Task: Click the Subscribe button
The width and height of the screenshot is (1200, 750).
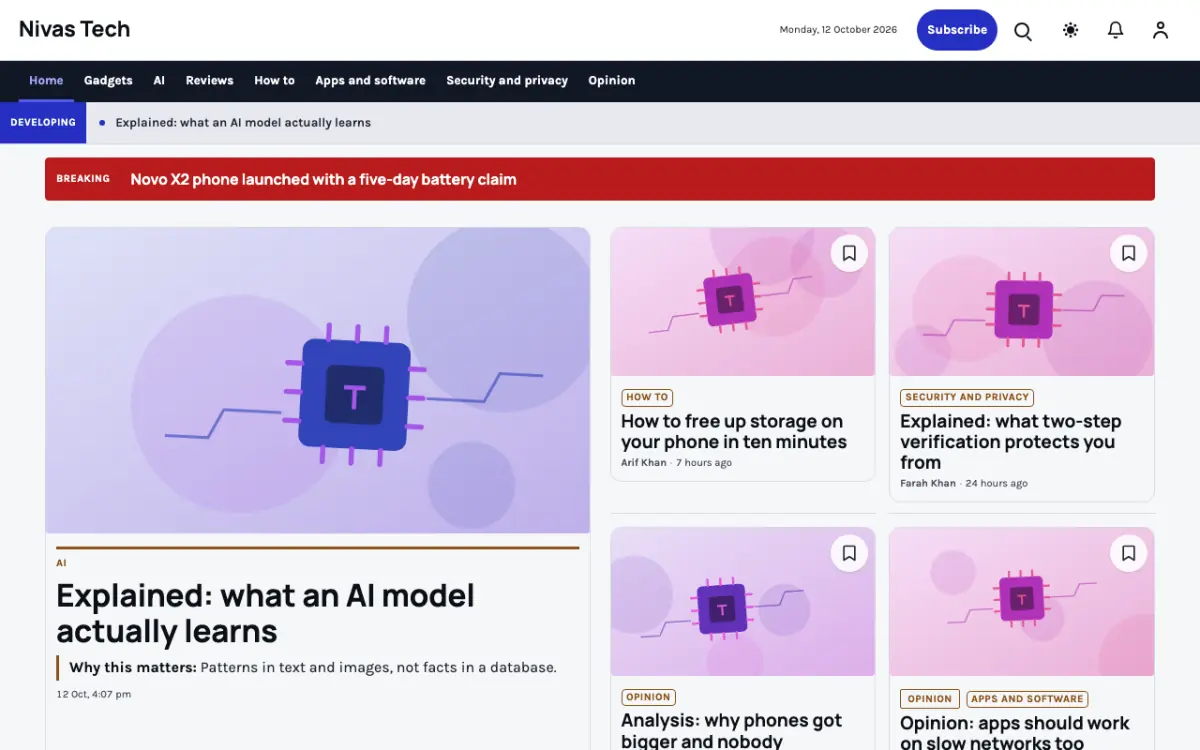Action: click(957, 30)
